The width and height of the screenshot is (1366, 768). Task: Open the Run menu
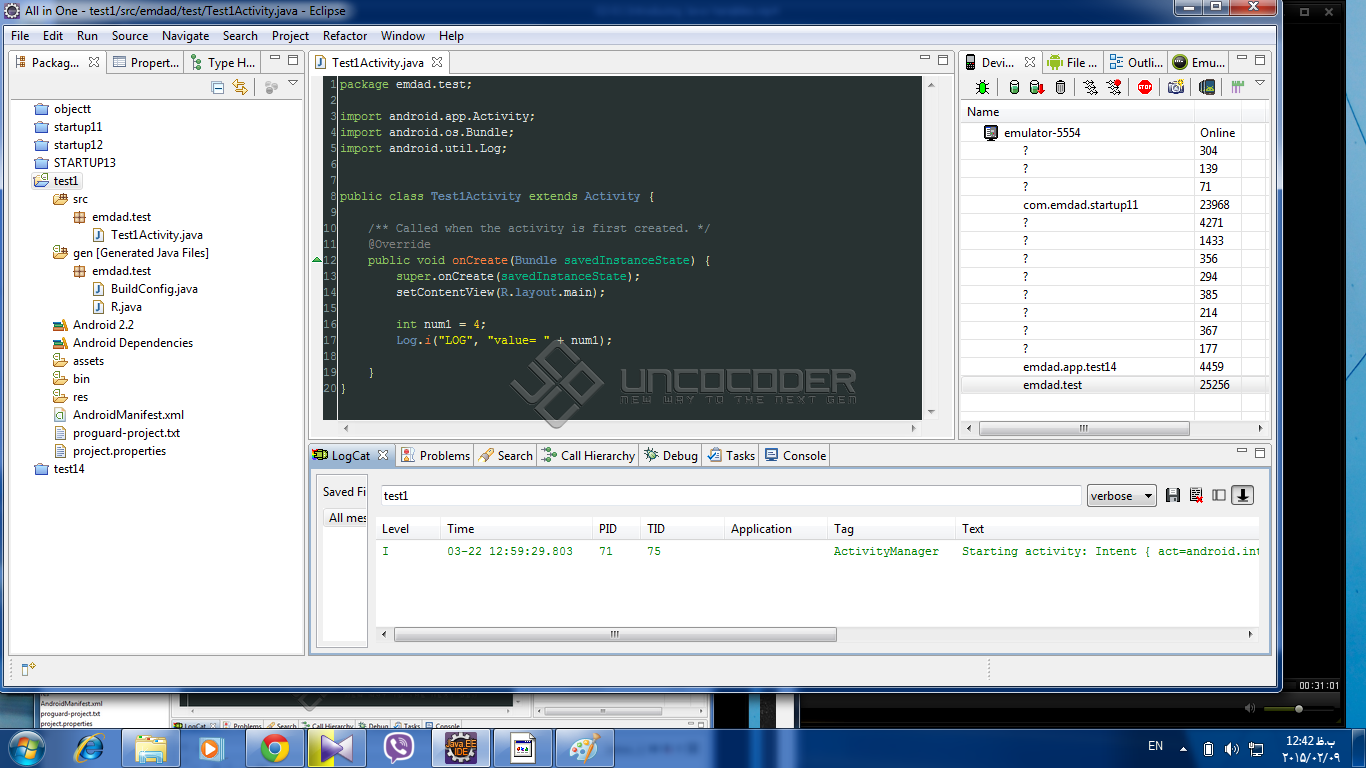(x=87, y=36)
